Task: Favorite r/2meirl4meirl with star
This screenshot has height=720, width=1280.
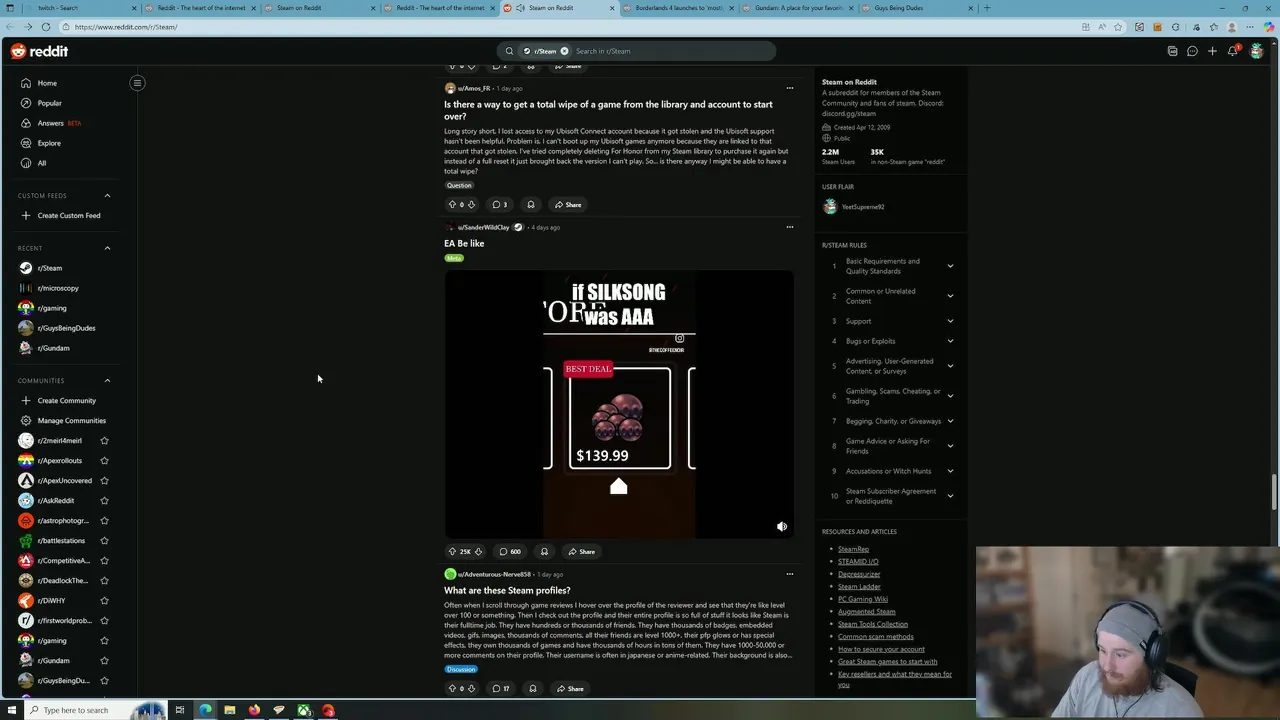Action: point(104,440)
